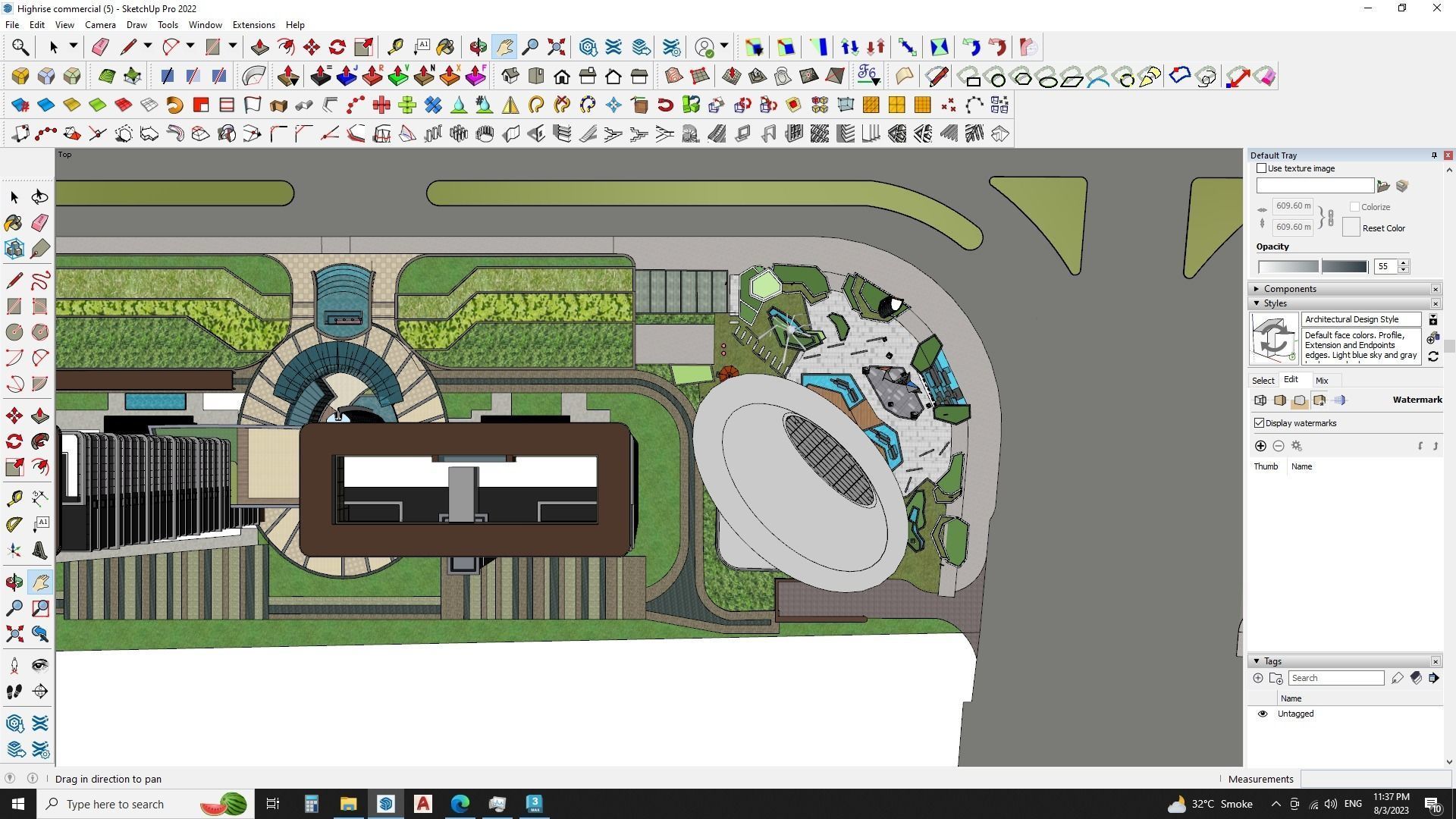
Task: Open the Extensions menu
Action: click(253, 25)
